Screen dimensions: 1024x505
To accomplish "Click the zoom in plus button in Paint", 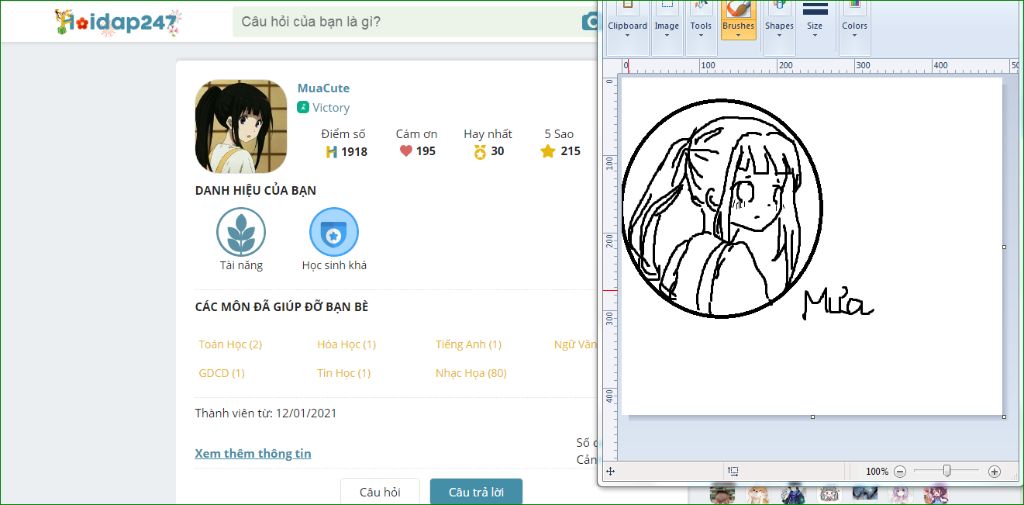I will [x=995, y=471].
